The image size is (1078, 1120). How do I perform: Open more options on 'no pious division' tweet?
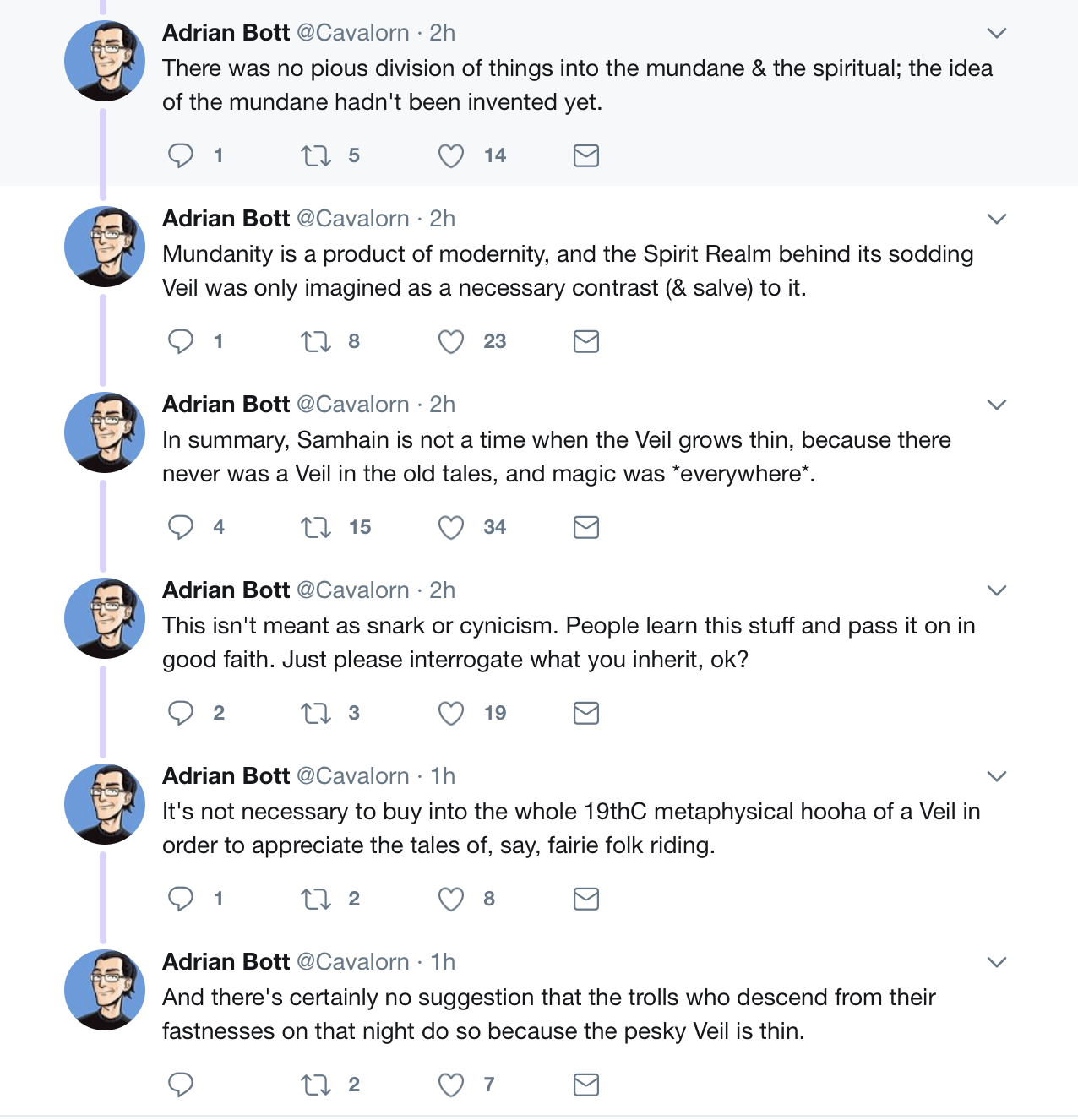[x=997, y=34]
